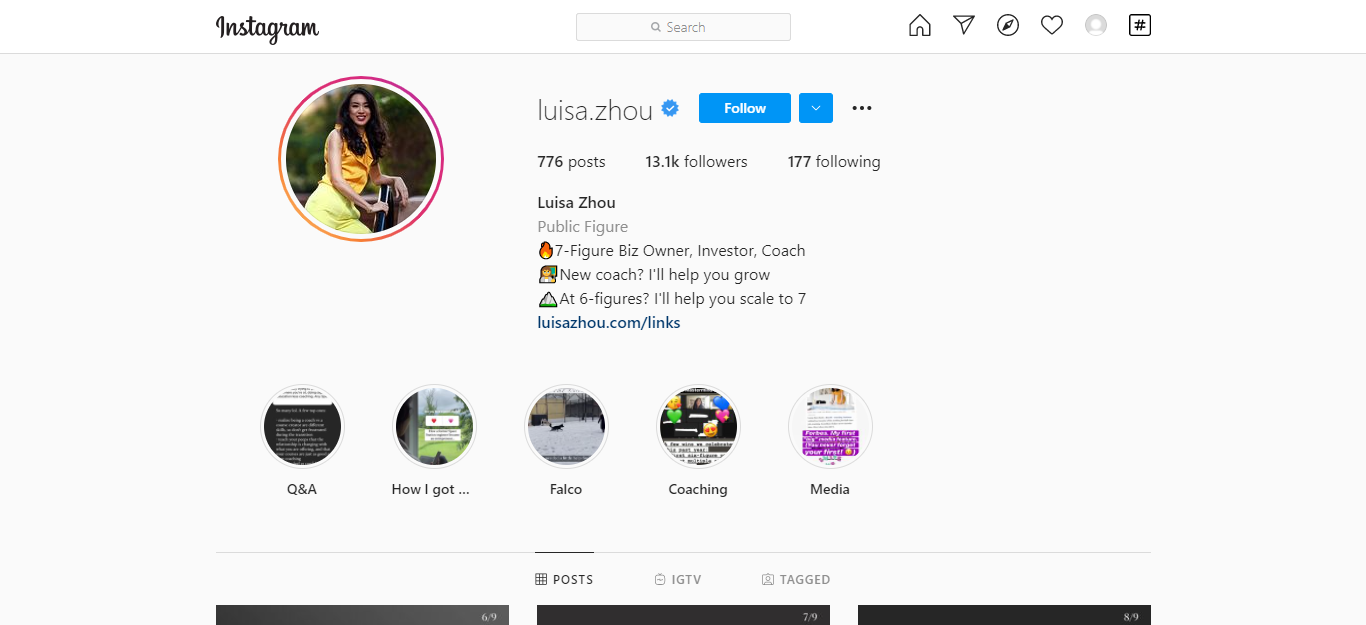Open the profile avatar icon in the header
The width and height of the screenshot is (1366, 625).
(1096, 26)
